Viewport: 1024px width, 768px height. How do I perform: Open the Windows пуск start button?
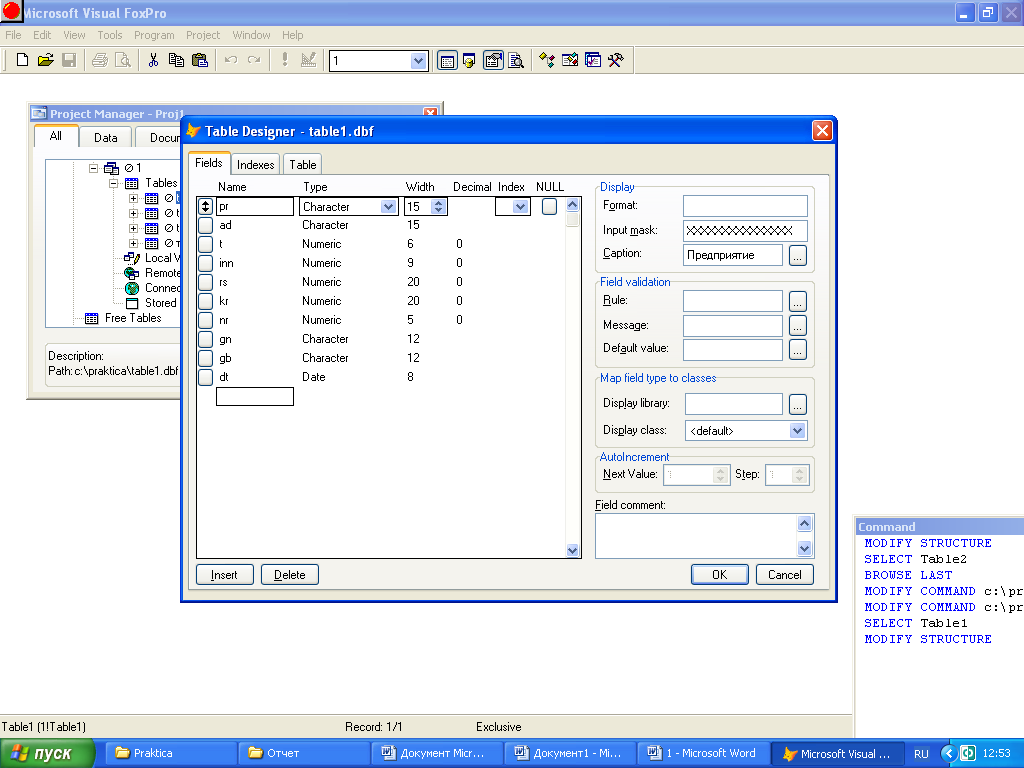coord(47,753)
